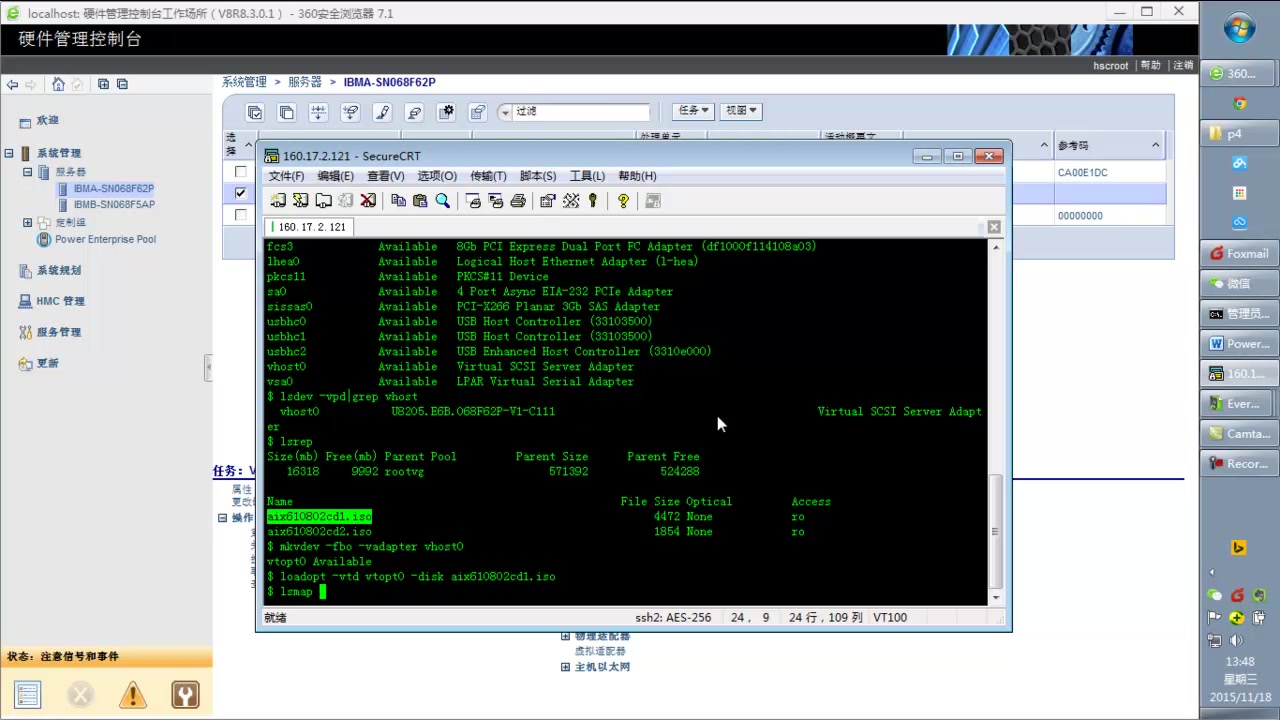Click the HMC collapse all tree icon
The height and width of the screenshot is (720, 1280).
[121, 85]
